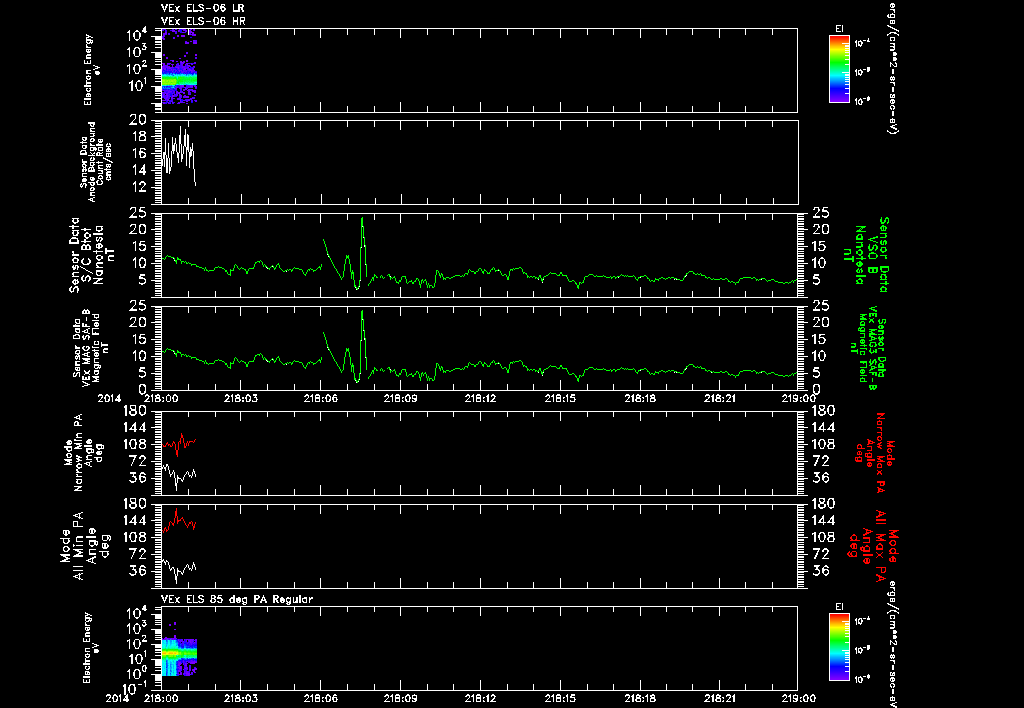Click the 'Mode Narrow Min PA Angle deg' axis label

pos(82,453)
